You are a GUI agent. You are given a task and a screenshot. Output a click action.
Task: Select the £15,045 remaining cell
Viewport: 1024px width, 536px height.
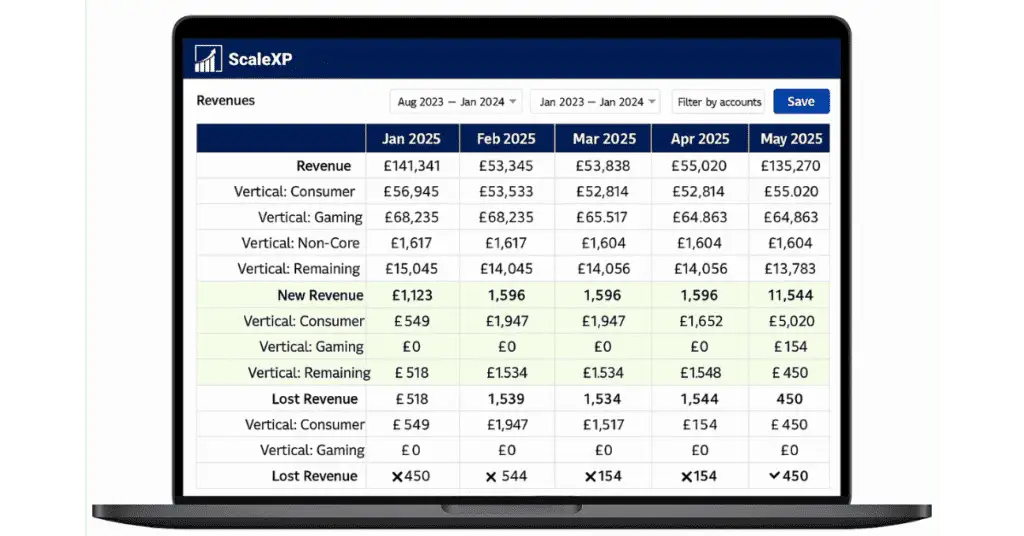411,268
